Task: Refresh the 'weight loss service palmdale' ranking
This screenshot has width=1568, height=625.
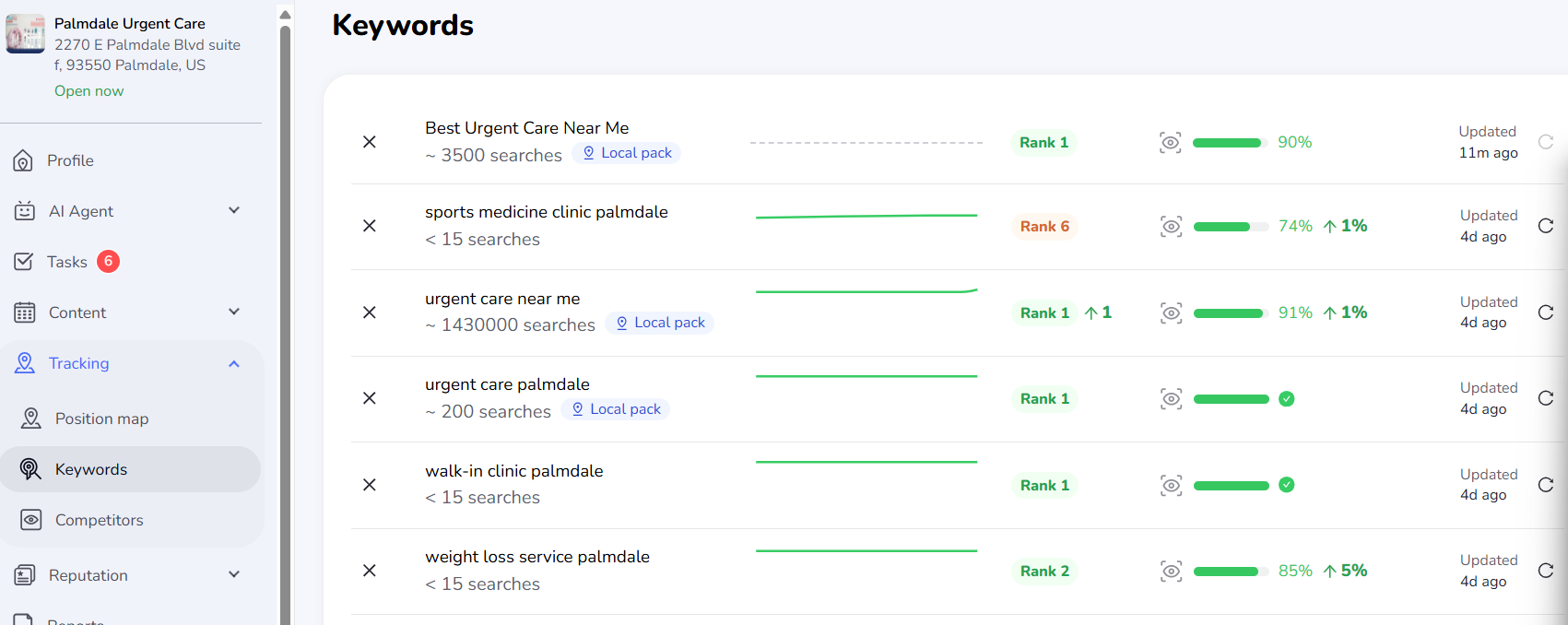Action: click(1546, 571)
